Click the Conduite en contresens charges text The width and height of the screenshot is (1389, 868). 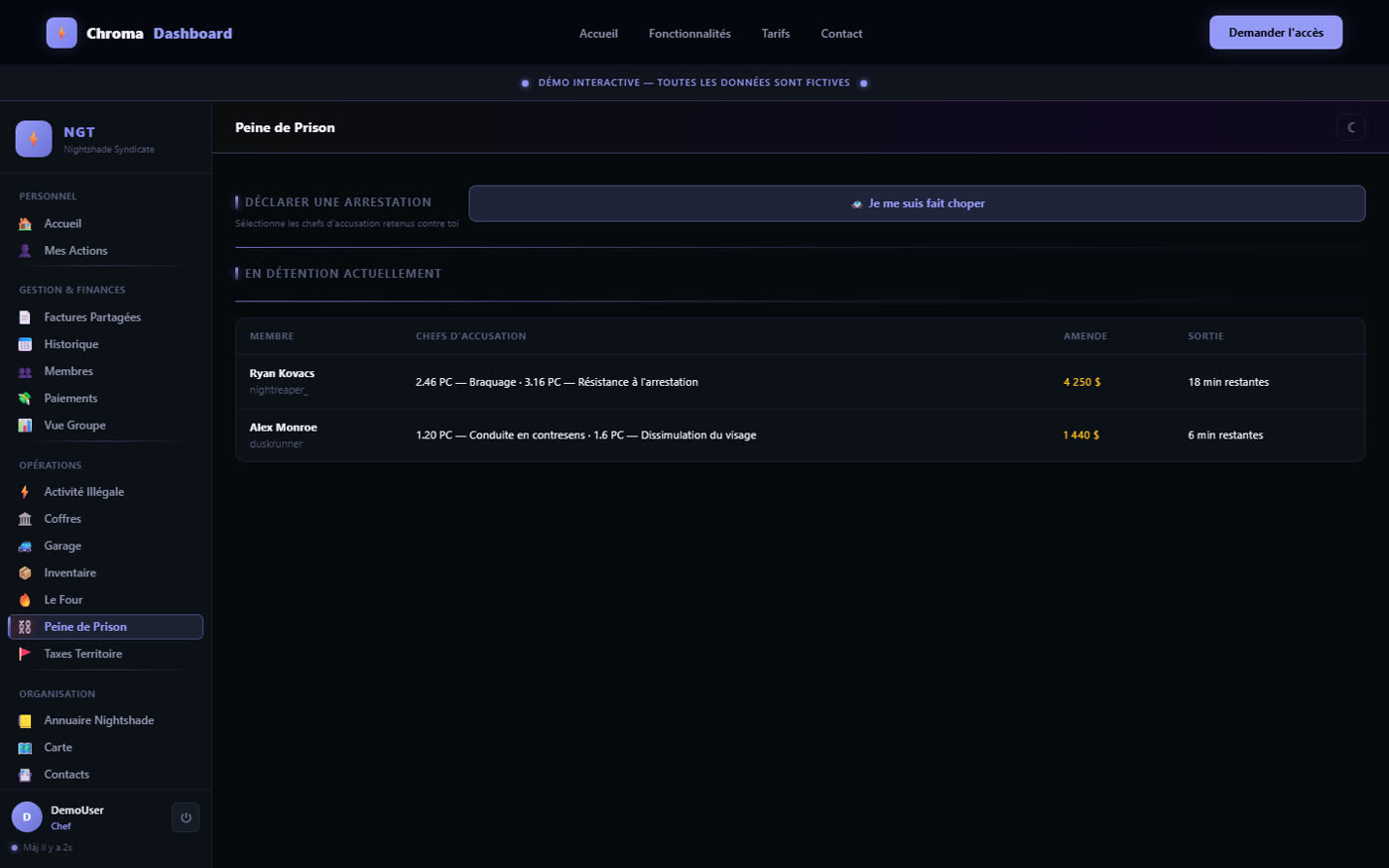(x=585, y=435)
